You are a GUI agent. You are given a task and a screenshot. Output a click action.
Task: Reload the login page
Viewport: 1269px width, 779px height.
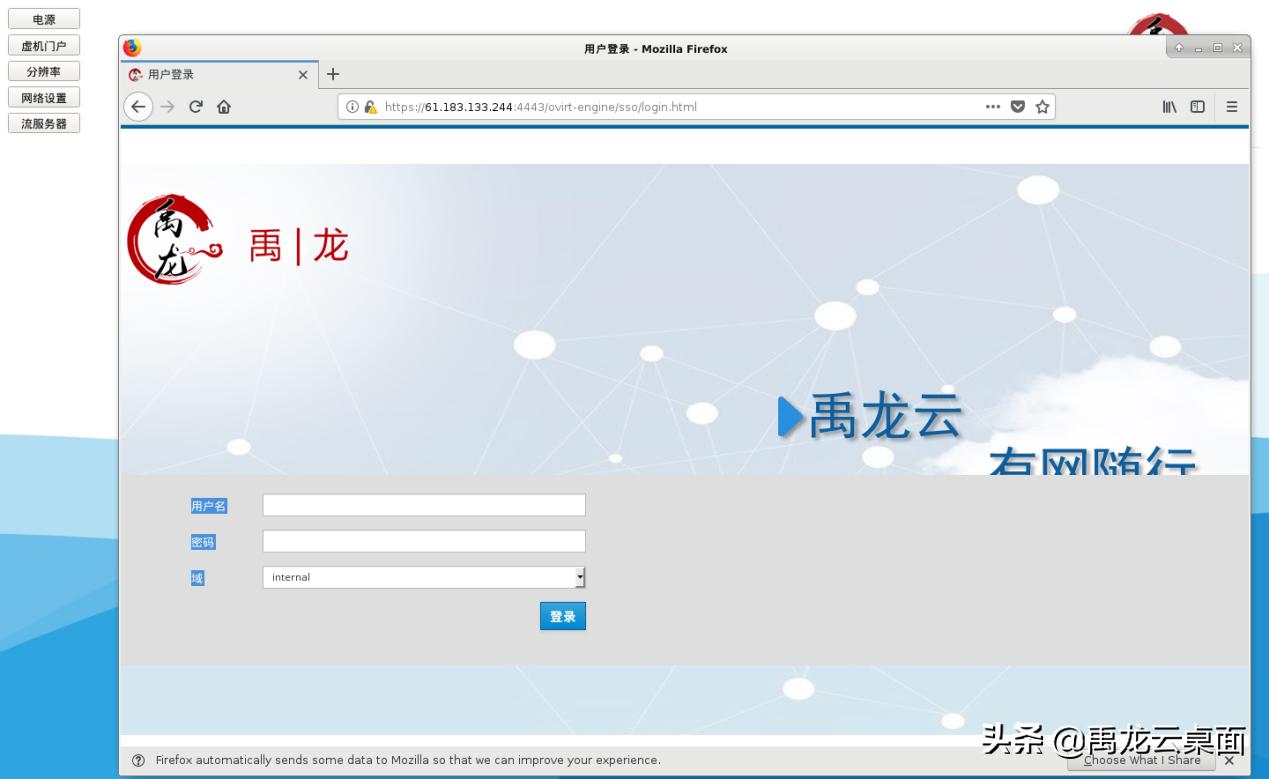[195, 106]
